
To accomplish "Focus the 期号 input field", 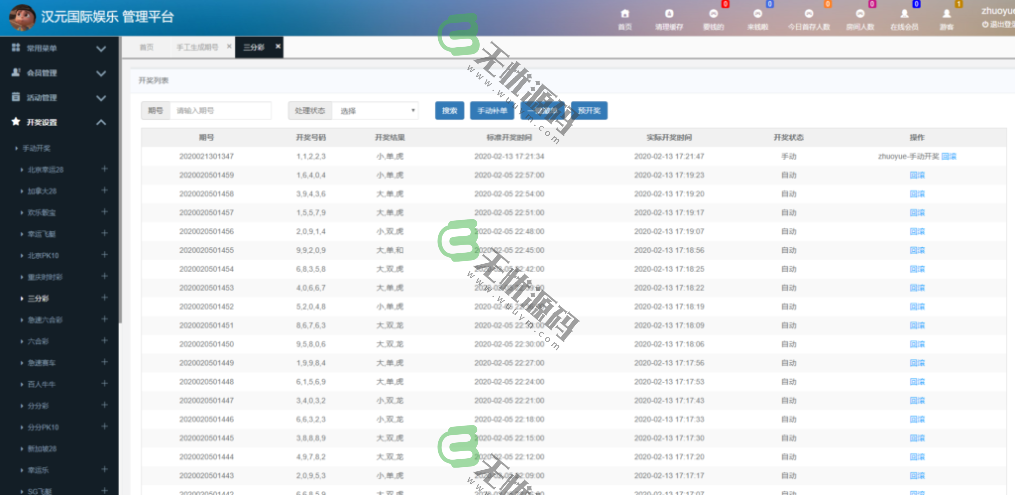I will (x=220, y=111).
